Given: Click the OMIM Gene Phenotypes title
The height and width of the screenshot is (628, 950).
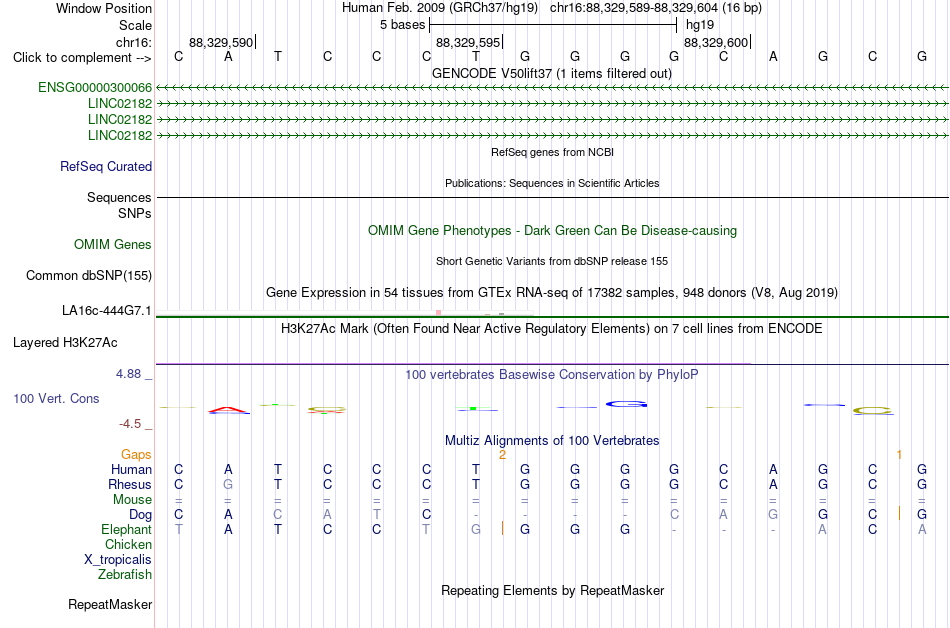Looking at the screenshot, I should [552, 231].
